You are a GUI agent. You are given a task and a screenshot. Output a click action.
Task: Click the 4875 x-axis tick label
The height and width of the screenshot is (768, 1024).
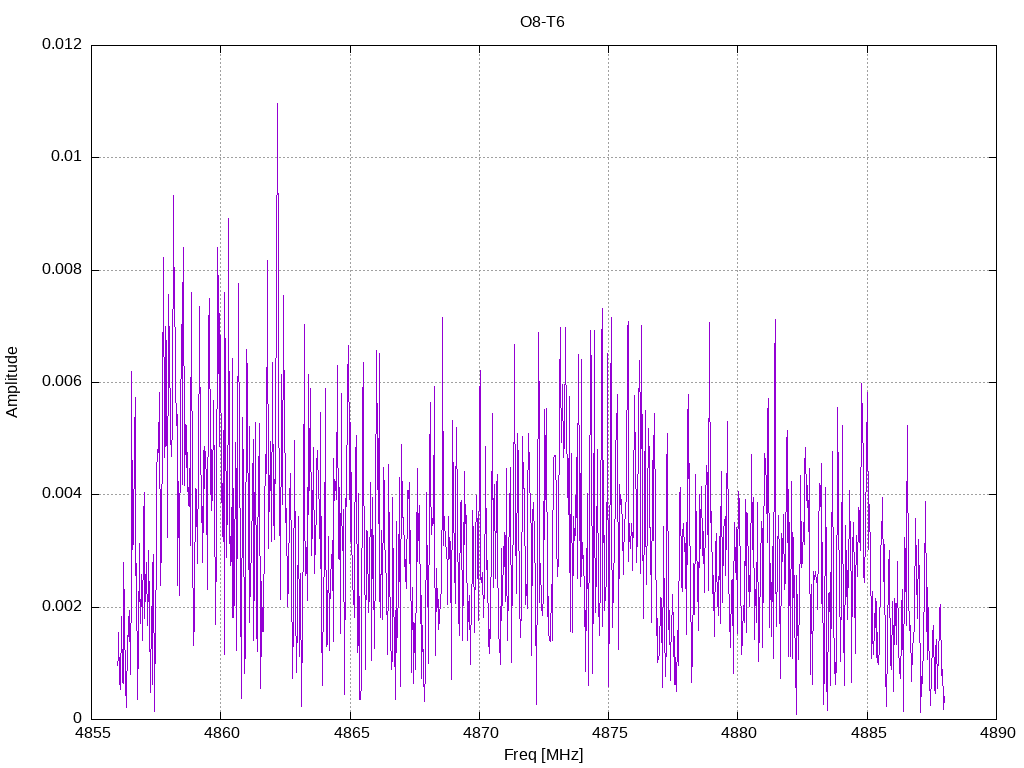[609, 733]
